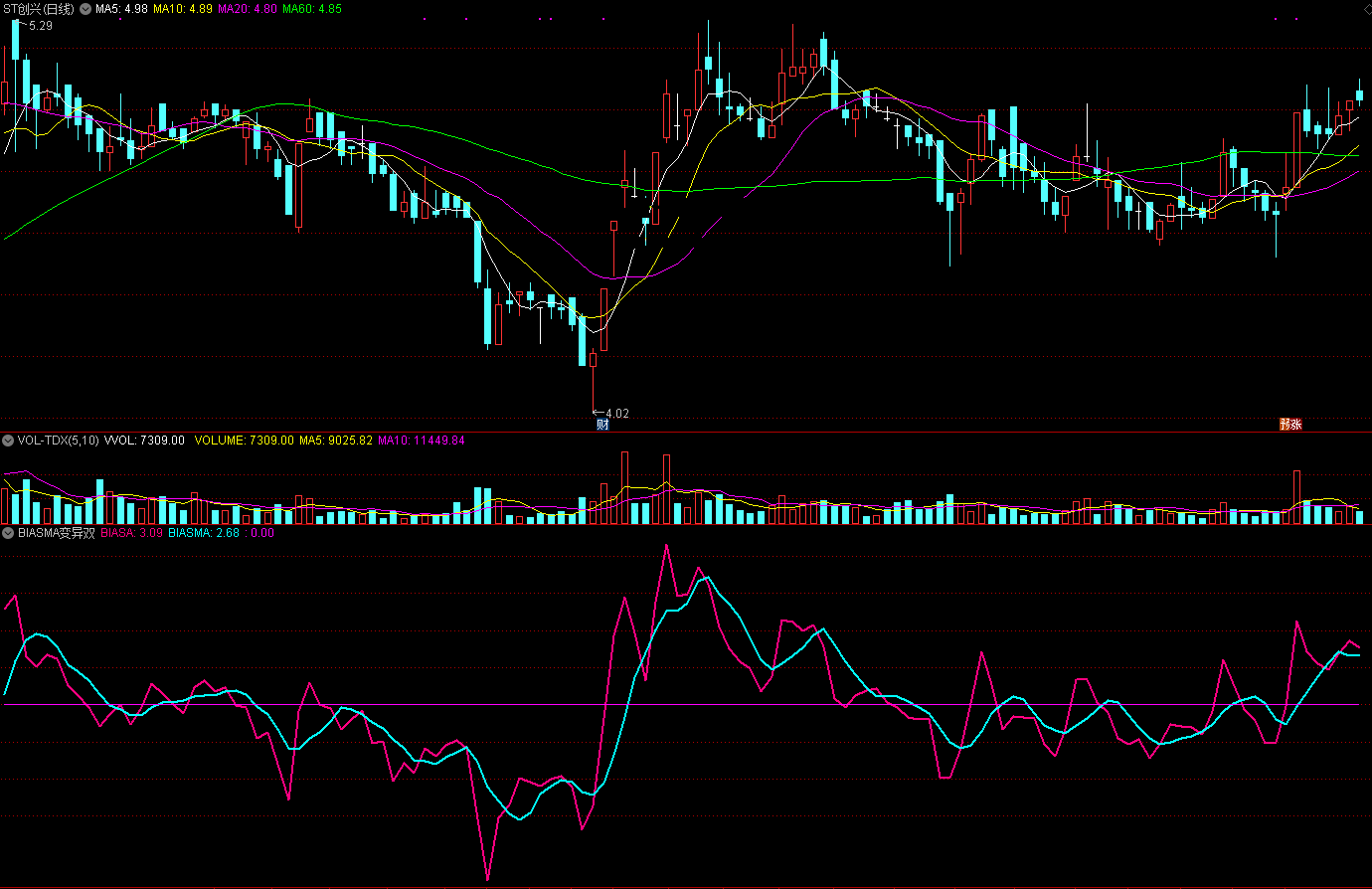Click the yellow MA10: 4.89 label
This screenshot has height=889, width=1372.
[x=183, y=9]
